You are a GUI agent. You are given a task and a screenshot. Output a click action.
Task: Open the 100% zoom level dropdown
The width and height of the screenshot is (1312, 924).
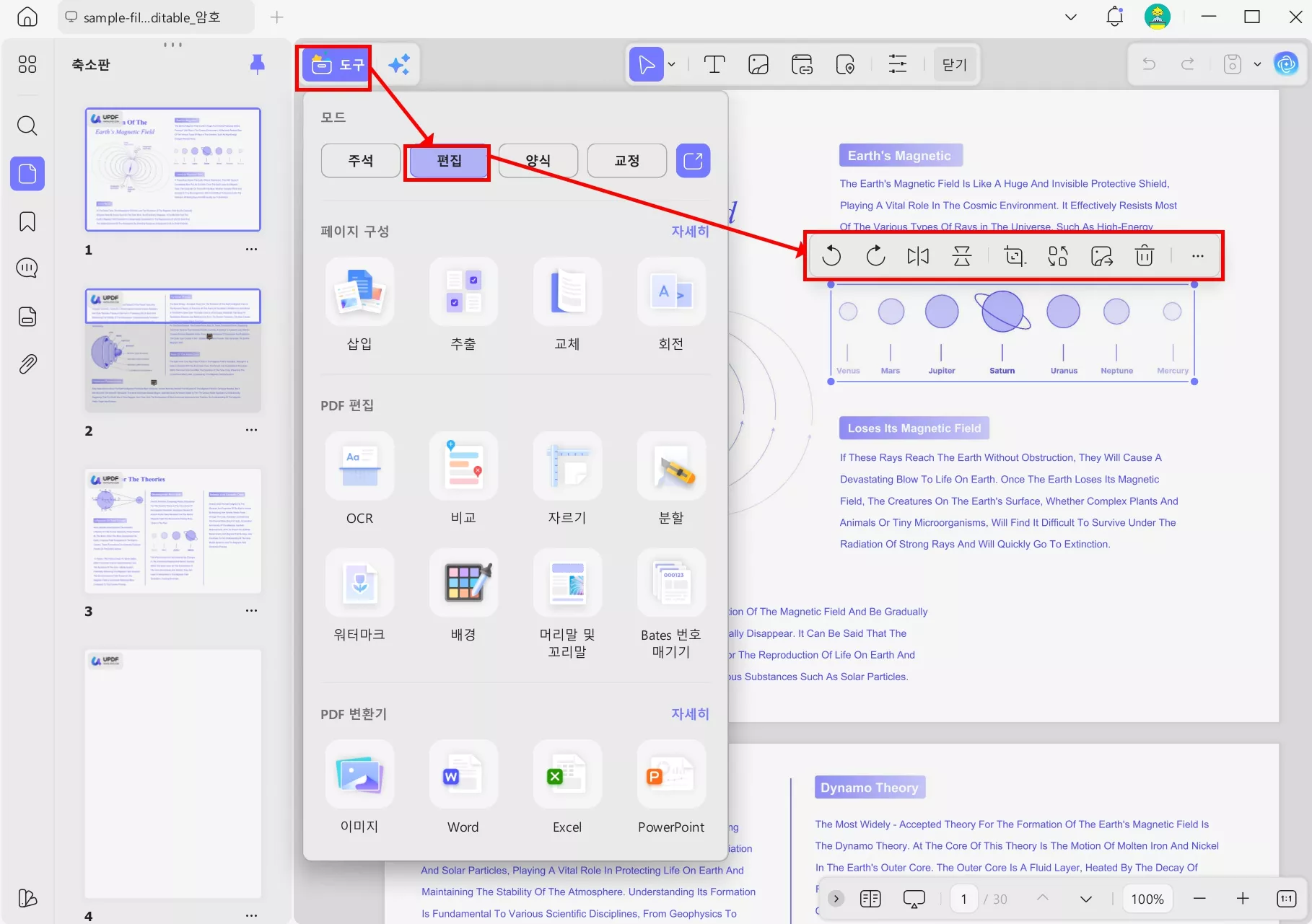coord(1147,899)
